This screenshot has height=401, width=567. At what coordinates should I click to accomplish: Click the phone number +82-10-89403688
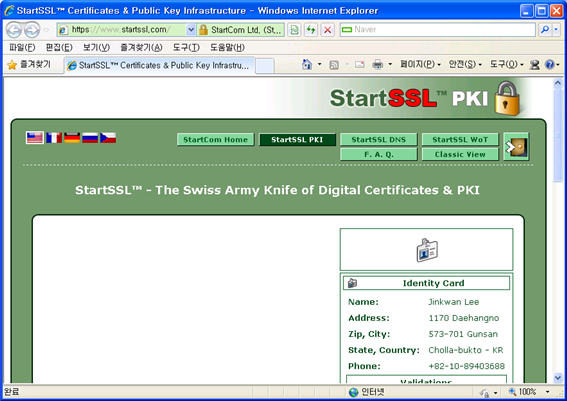467,366
